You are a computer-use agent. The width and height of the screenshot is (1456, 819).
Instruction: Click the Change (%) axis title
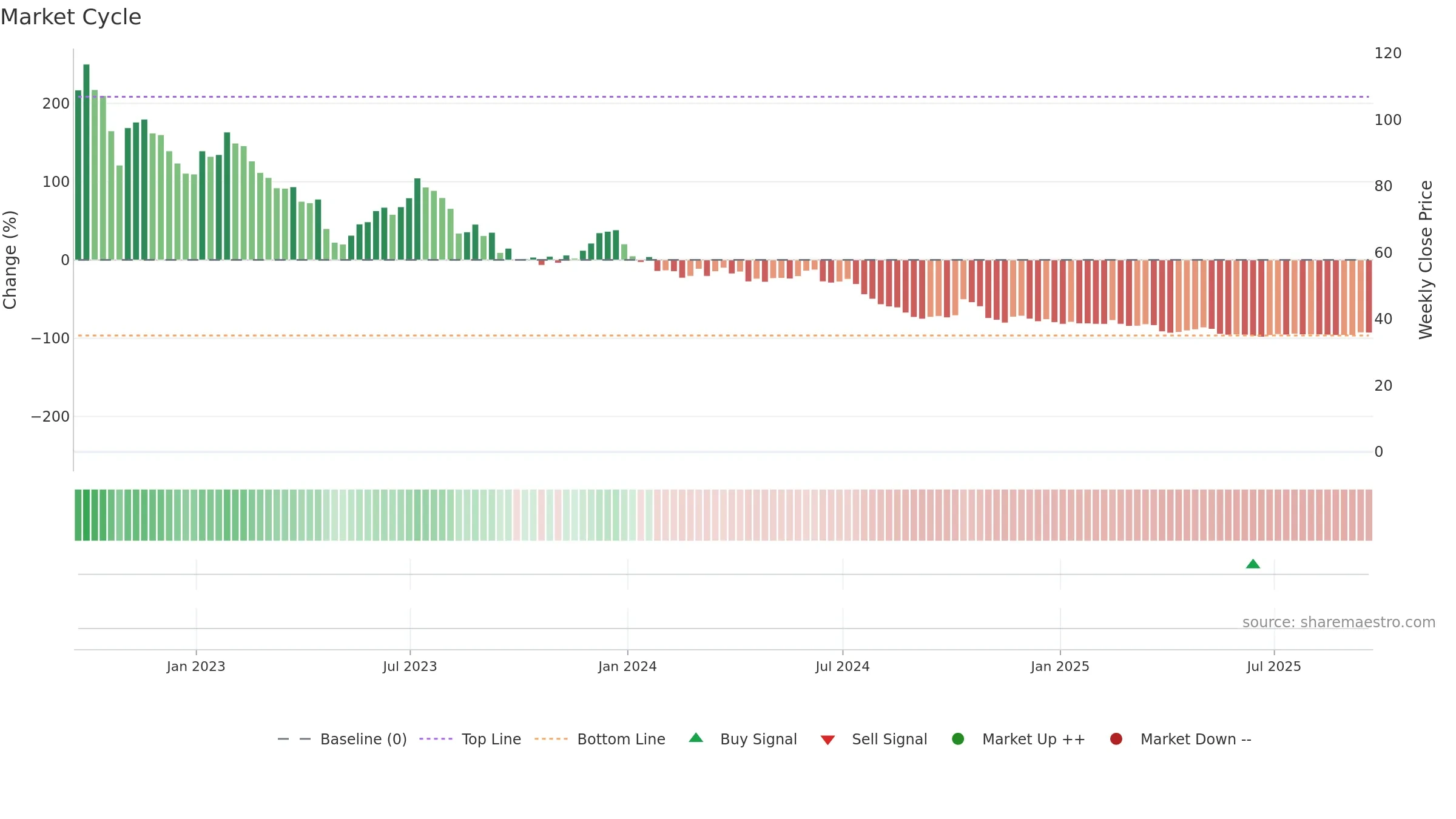(x=10, y=260)
